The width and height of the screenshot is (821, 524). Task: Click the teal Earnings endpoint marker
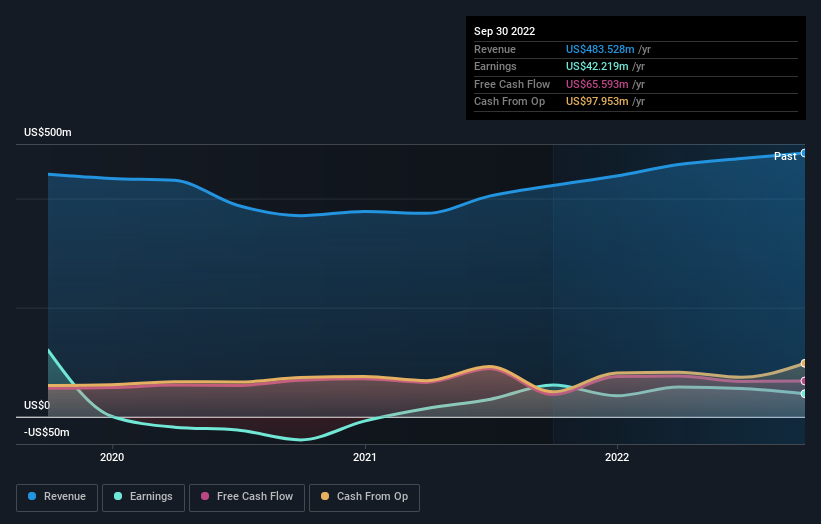[804, 394]
